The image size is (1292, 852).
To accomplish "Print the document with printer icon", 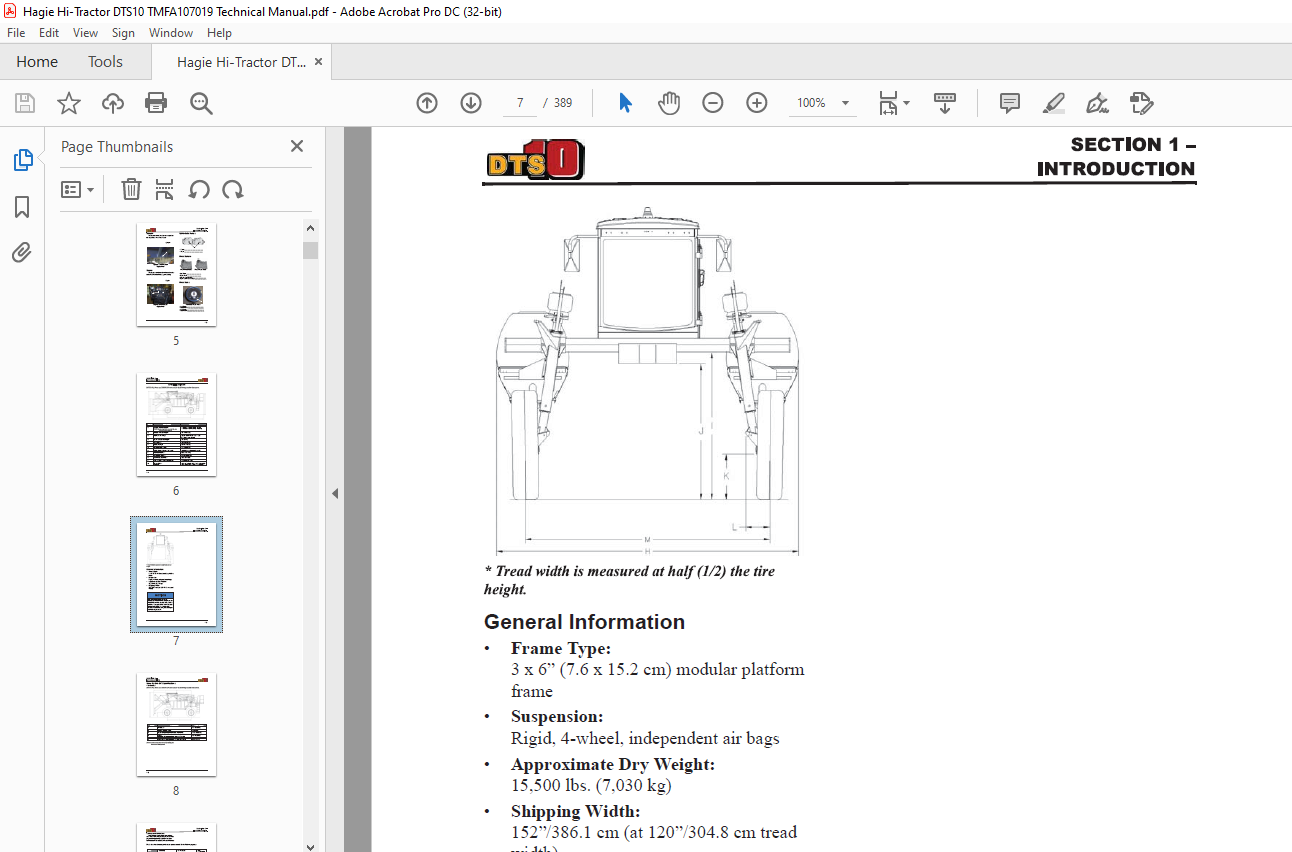I will [156, 103].
